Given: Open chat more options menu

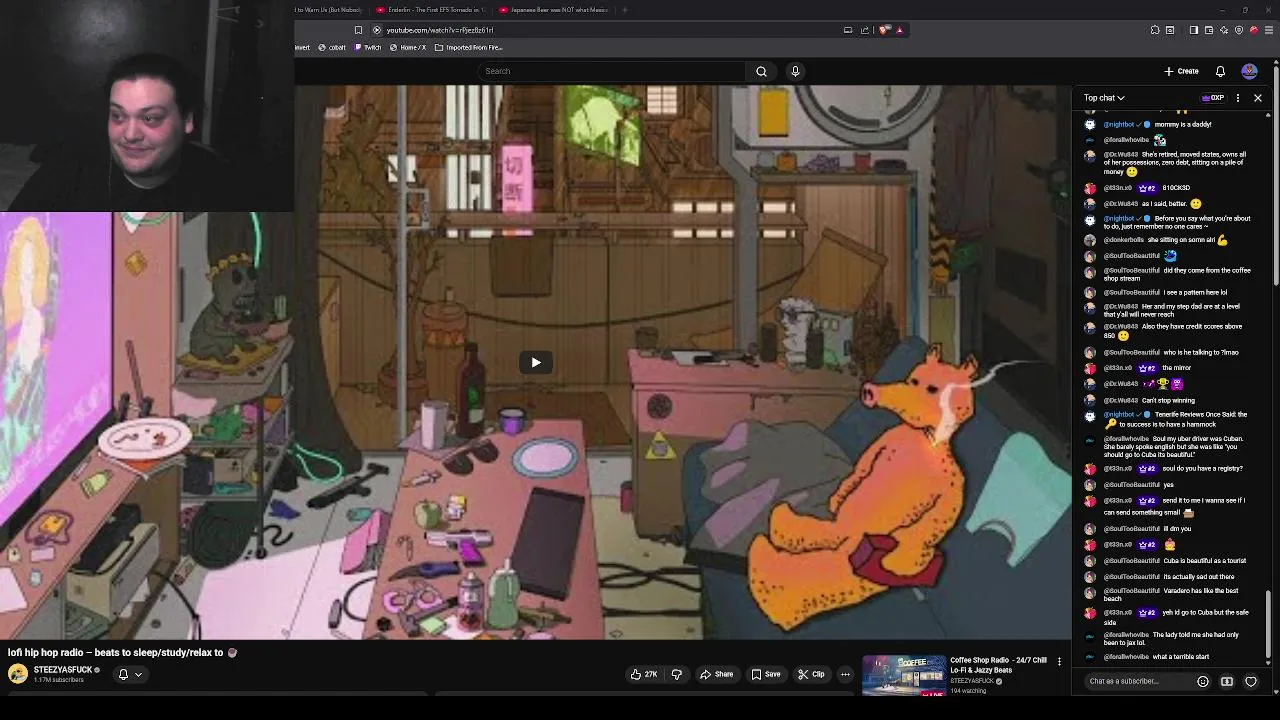Looking at the screenshot, I should (1238, 98).
